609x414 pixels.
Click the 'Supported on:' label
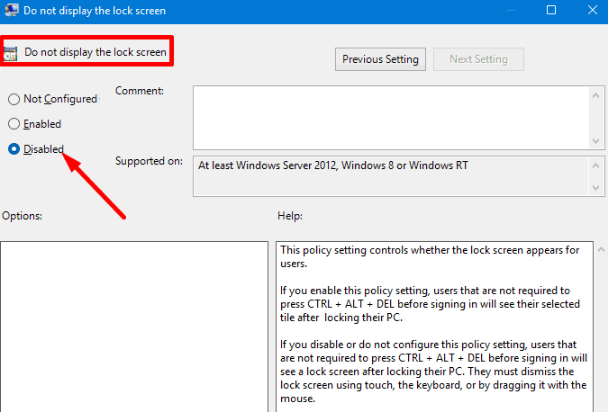tap(149, 161)
